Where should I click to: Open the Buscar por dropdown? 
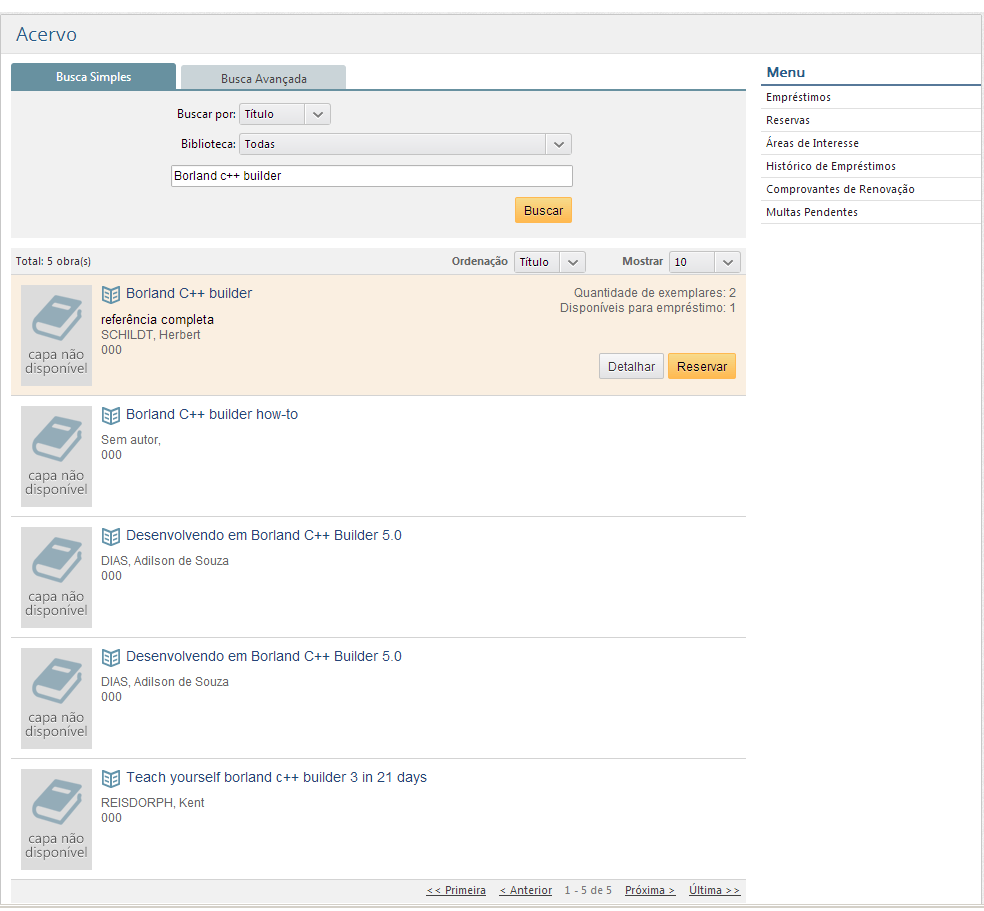coord(285,114)
